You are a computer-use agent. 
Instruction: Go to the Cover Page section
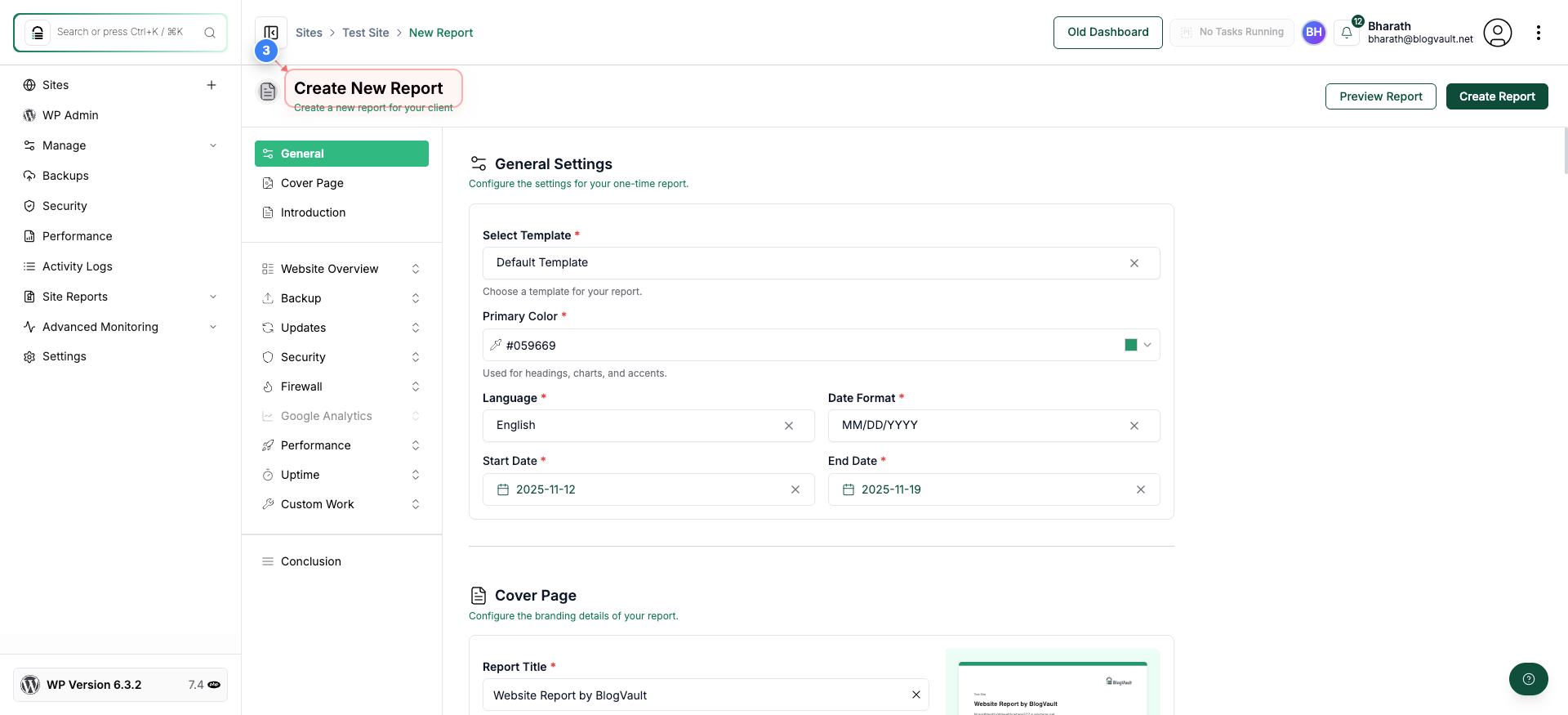click(x=341, y=183)
